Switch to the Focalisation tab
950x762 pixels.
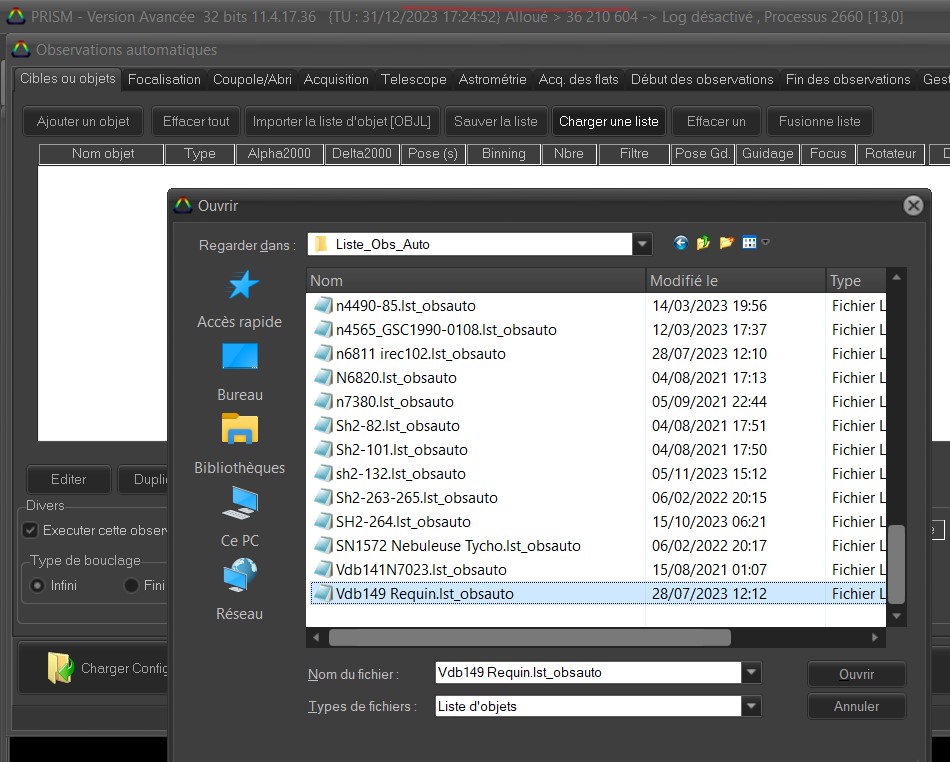[164, 79]
